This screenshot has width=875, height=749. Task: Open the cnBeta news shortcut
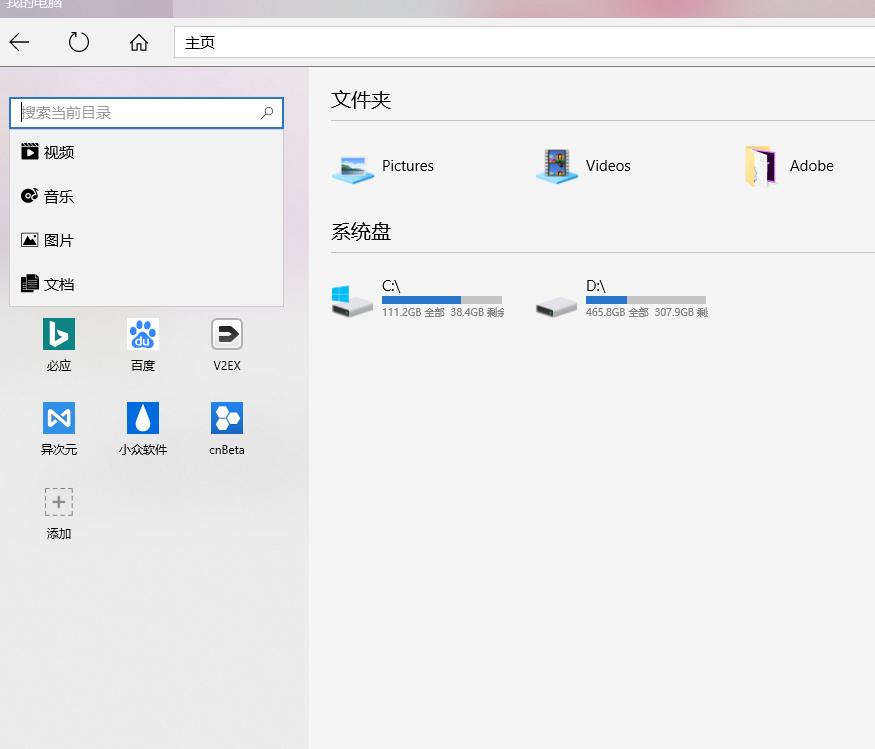pyautogui.click(x=226, y=428)
